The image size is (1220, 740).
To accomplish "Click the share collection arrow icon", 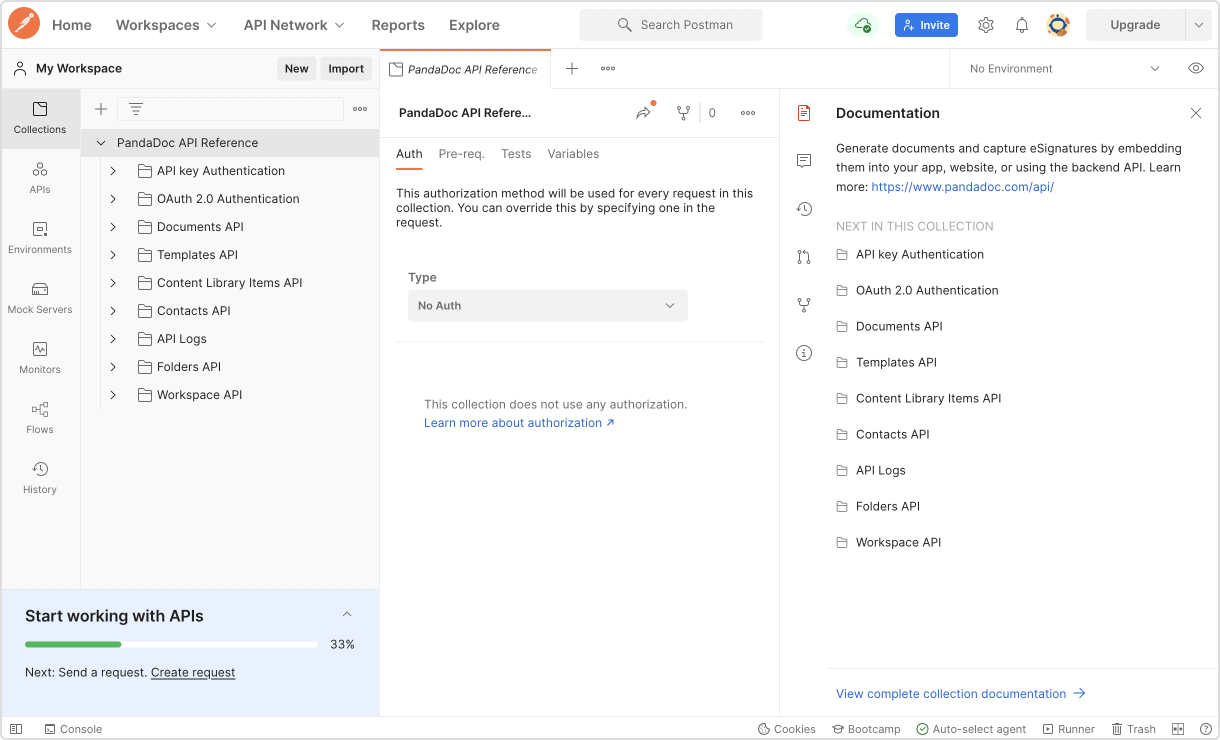I will click(644, 113).
